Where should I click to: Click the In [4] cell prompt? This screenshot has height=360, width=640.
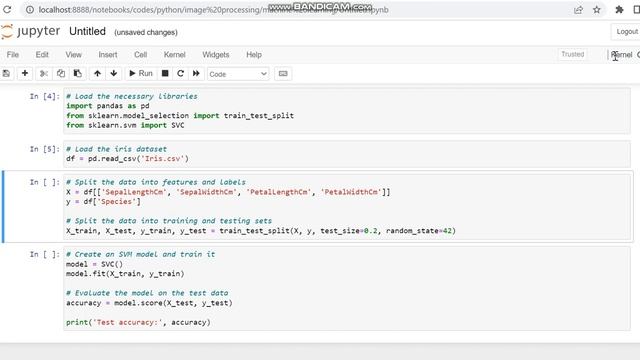pos(44,96)
